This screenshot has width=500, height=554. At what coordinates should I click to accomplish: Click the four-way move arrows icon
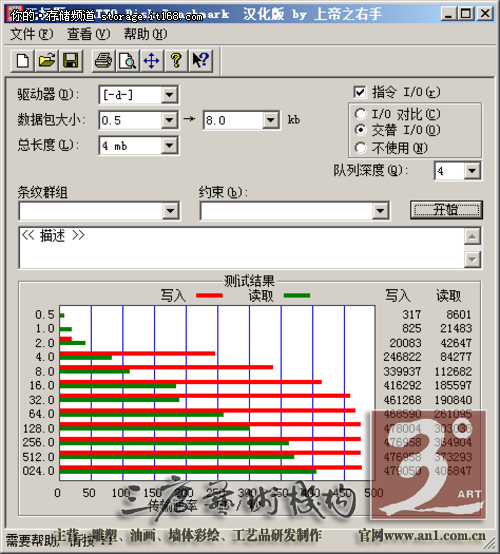click(151, 60)
